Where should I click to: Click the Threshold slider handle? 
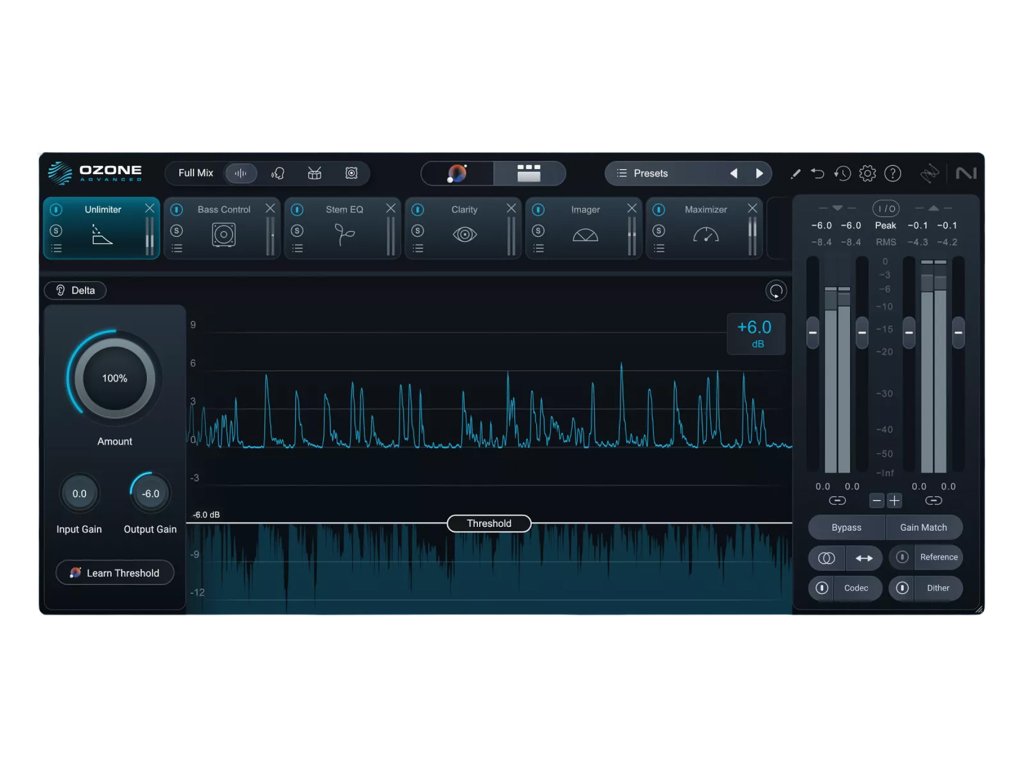click(x=489, y=523)
